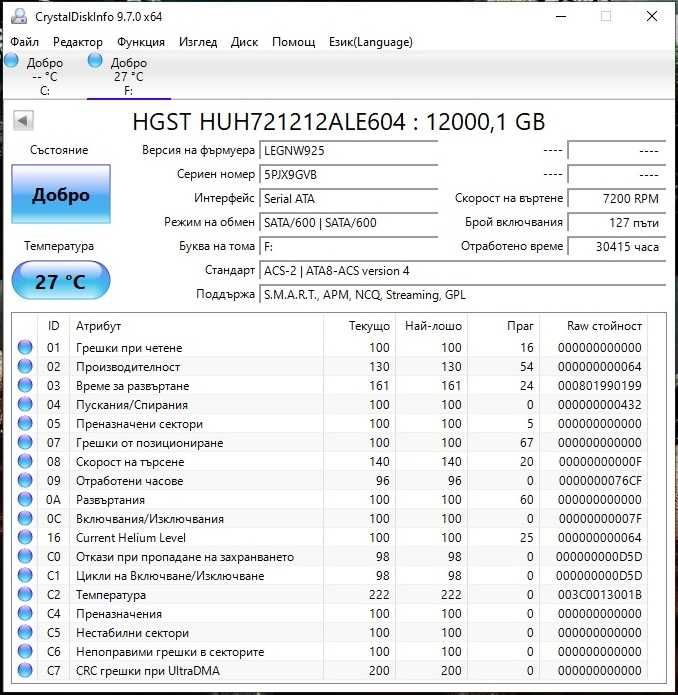Click the previous disk arrow button
This screenshot has height=695, width=678.
[x=23, y=121]
